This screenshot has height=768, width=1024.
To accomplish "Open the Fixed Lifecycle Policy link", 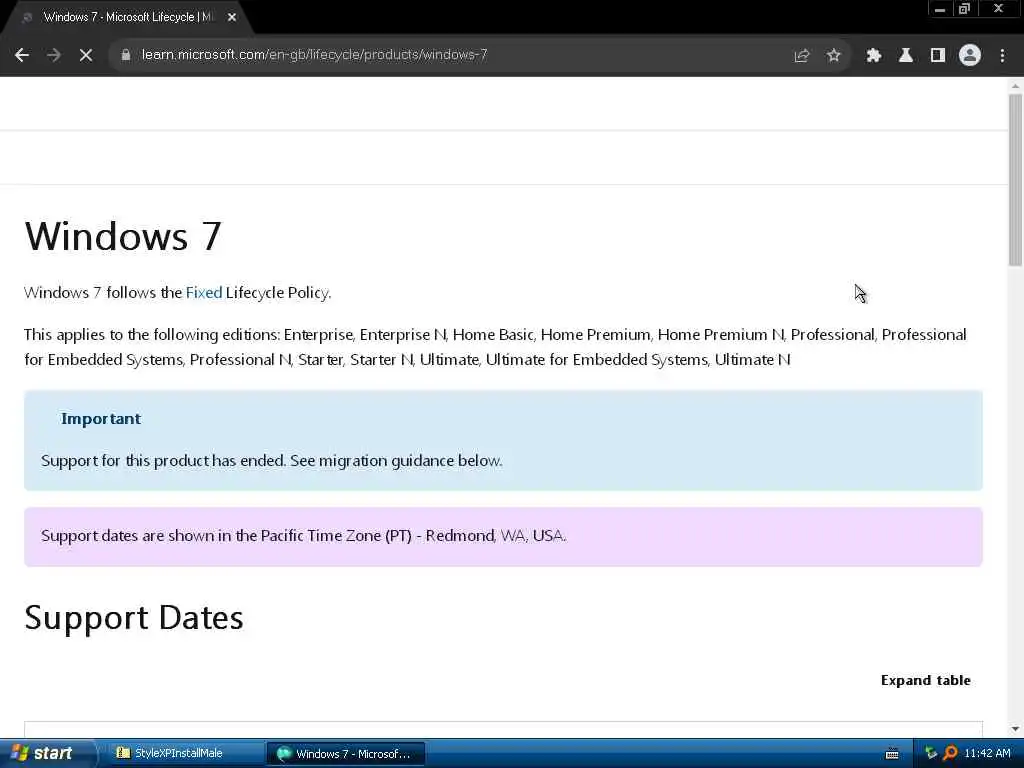I will [x=204, y=293].
